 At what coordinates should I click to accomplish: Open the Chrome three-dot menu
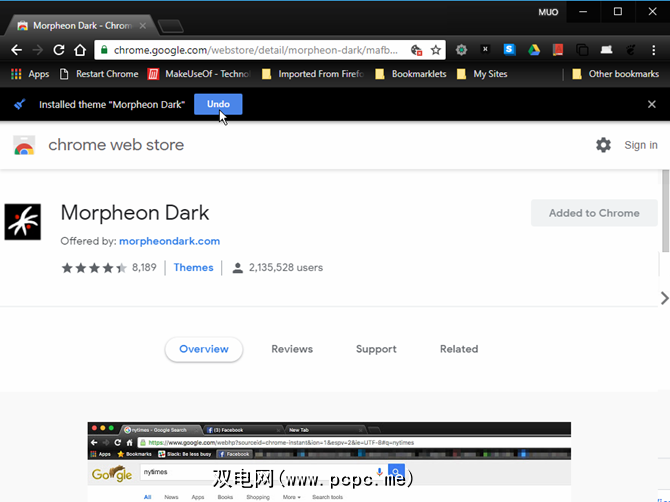tap(653, 50)
